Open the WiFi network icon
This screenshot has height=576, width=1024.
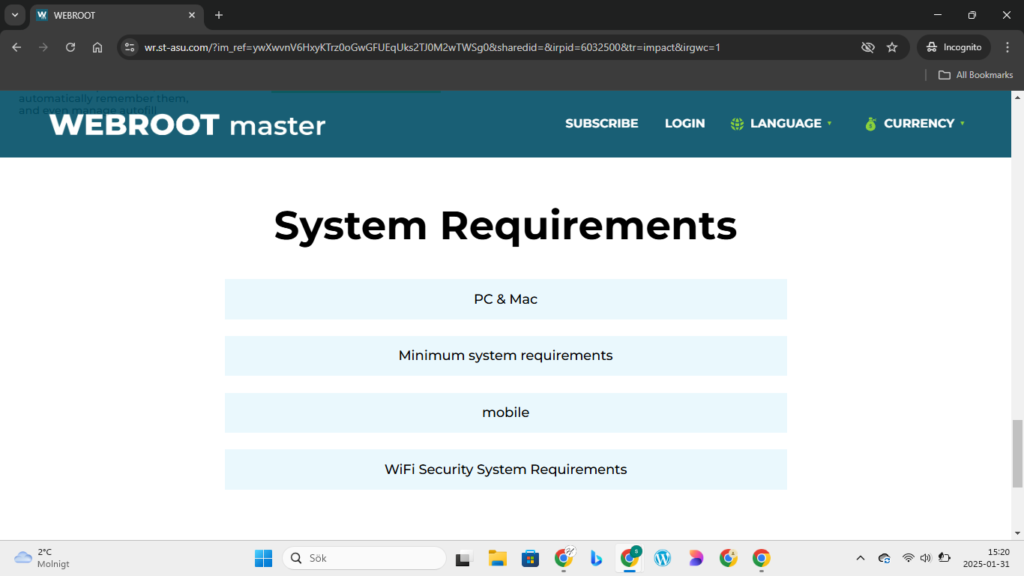908,558
